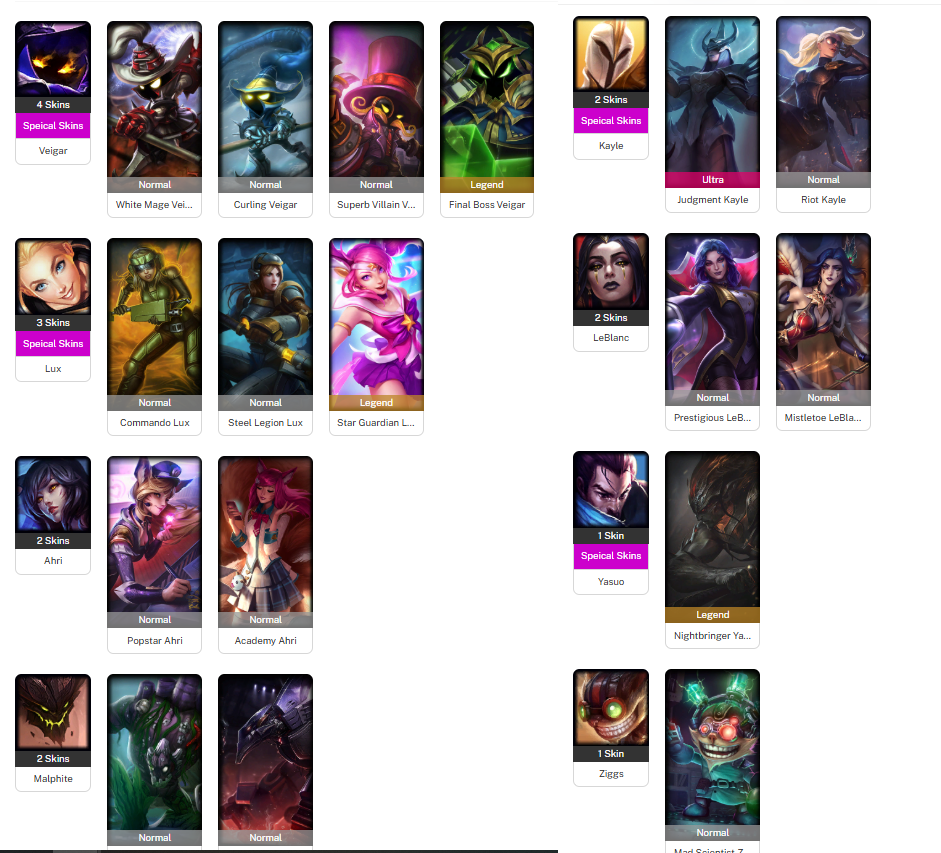Click Speical Skins badge under Veigar
The image size is (941, 853).
point(53,125)
